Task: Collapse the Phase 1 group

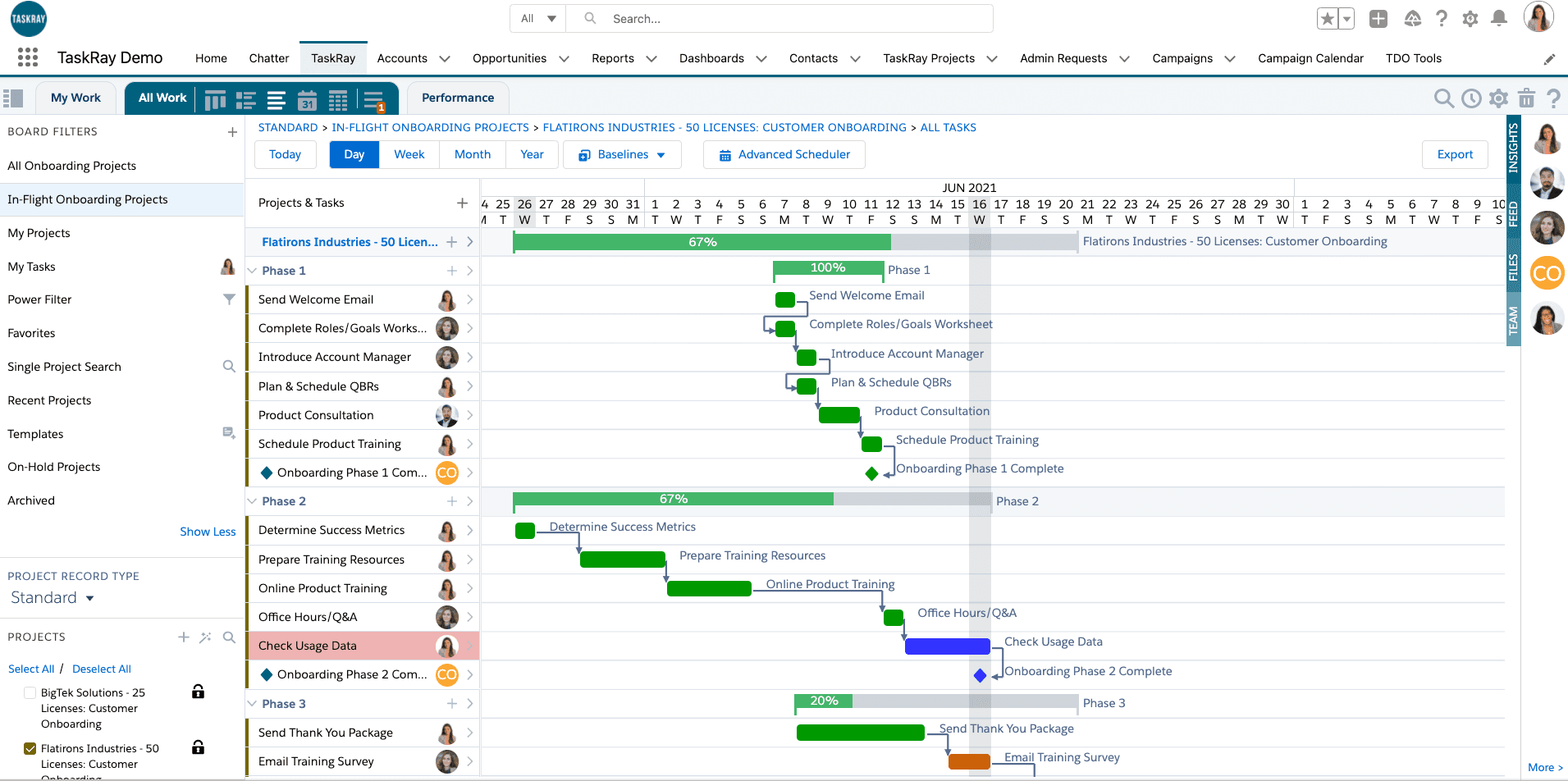Action: tap(252, 271)
